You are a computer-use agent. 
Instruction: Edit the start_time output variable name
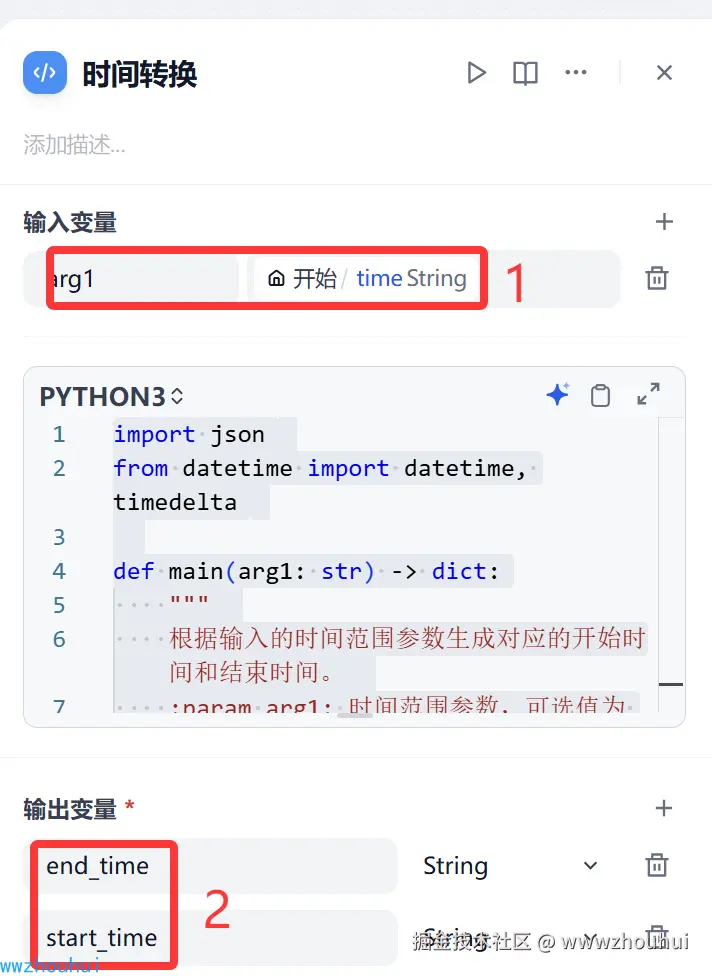[x=210, y=937]
